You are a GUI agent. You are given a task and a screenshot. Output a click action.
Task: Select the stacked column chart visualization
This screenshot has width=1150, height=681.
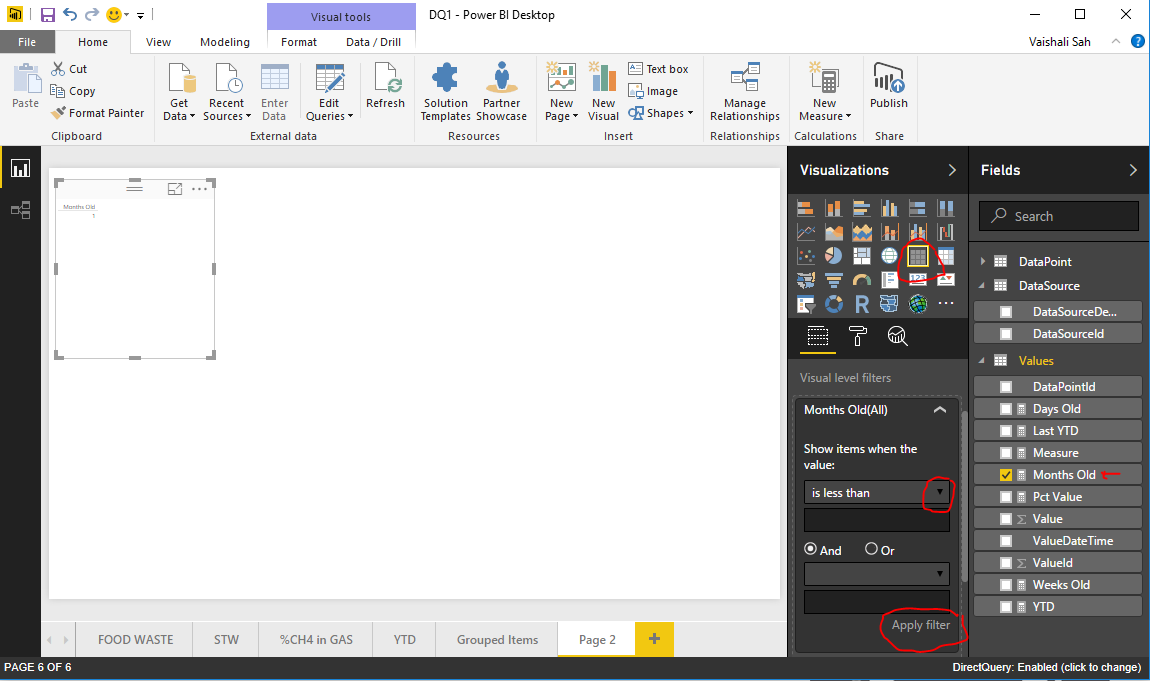click(x=833, y=209)
